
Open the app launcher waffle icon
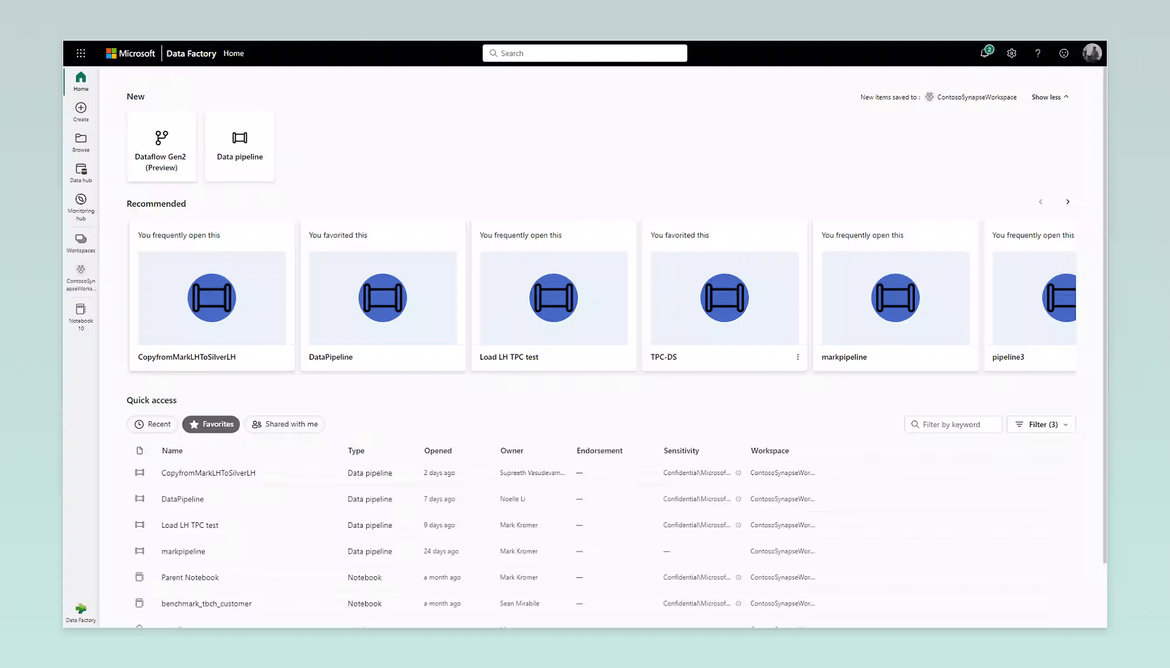click(x=81, y=53)
